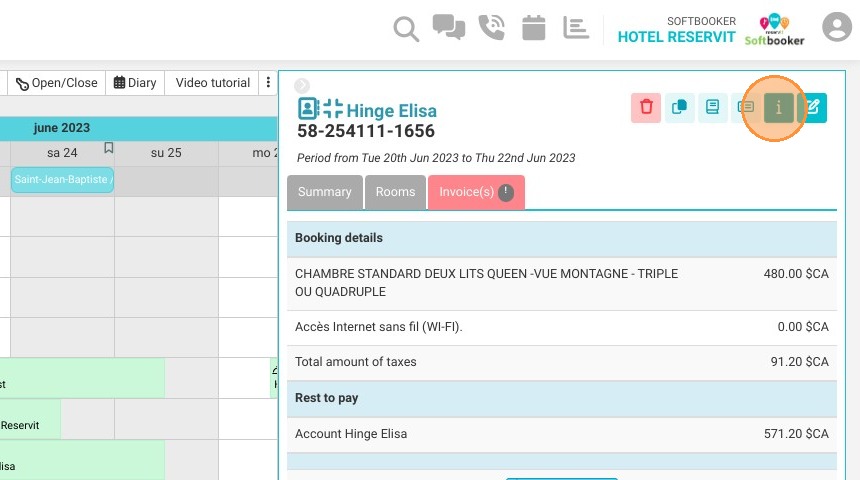Open the Diary view
The image size is (860, 480).
coord(135,83)
